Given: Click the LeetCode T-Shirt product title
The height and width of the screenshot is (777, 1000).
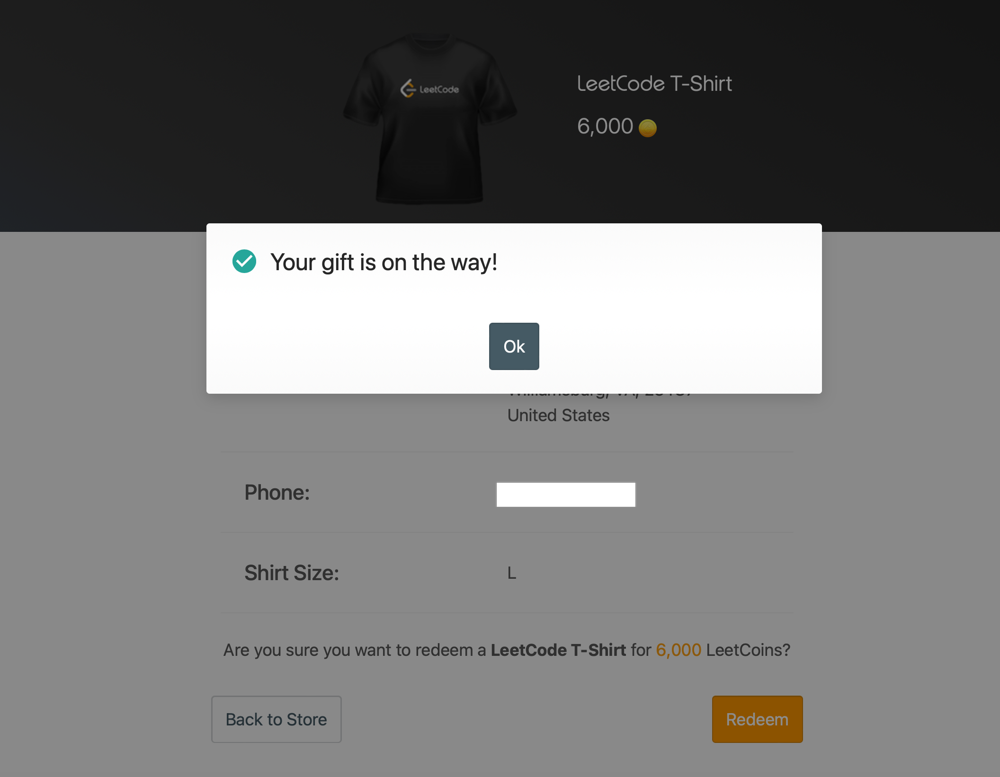Looking at the screenshot, I should click(655, 84).
